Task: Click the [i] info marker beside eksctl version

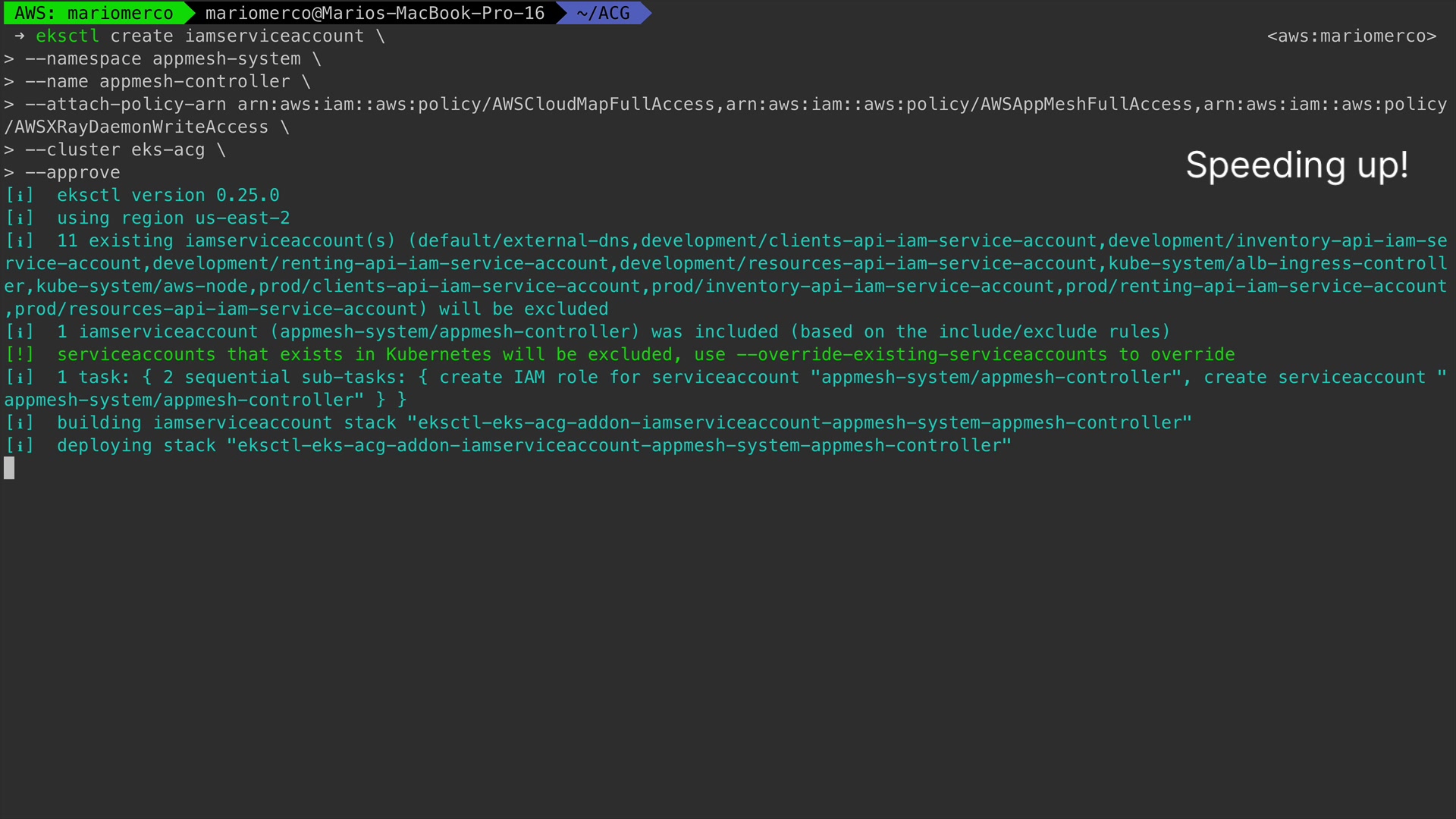Action: 20,195
